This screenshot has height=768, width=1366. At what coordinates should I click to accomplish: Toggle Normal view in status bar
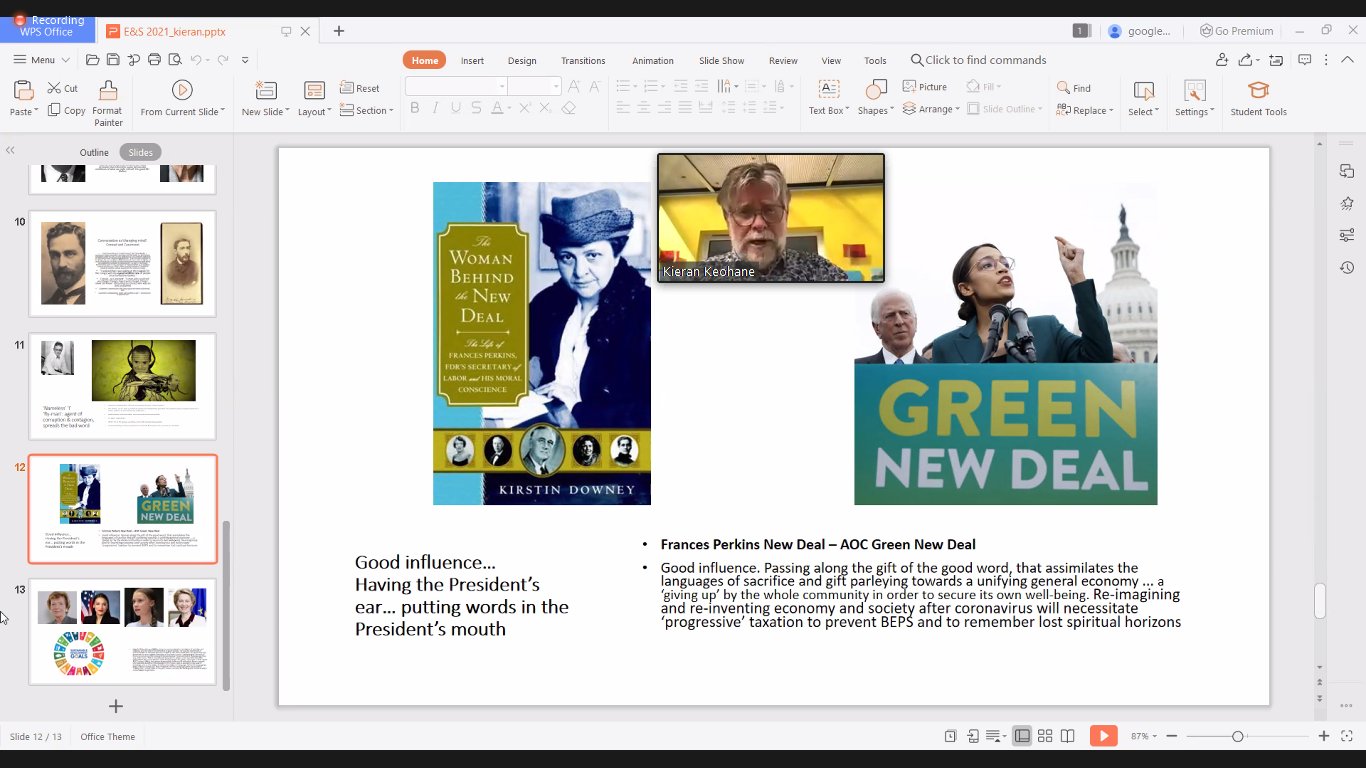click(x=1022, y=736)
